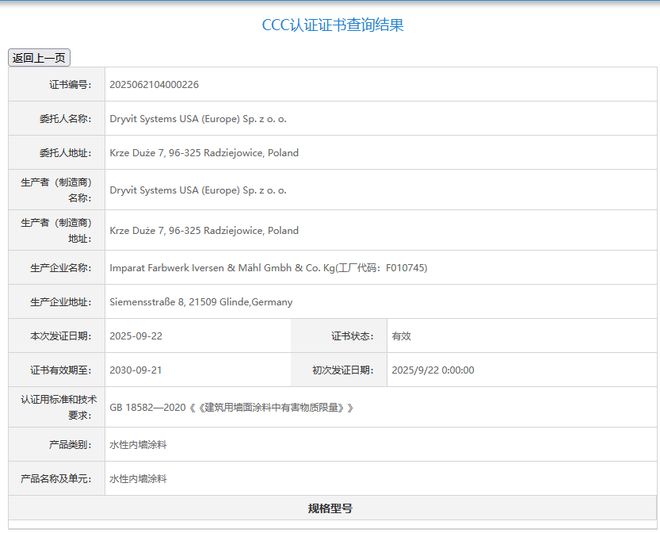Click the 产品名称及单元 value 水性内墙涂料

(138, 479)
